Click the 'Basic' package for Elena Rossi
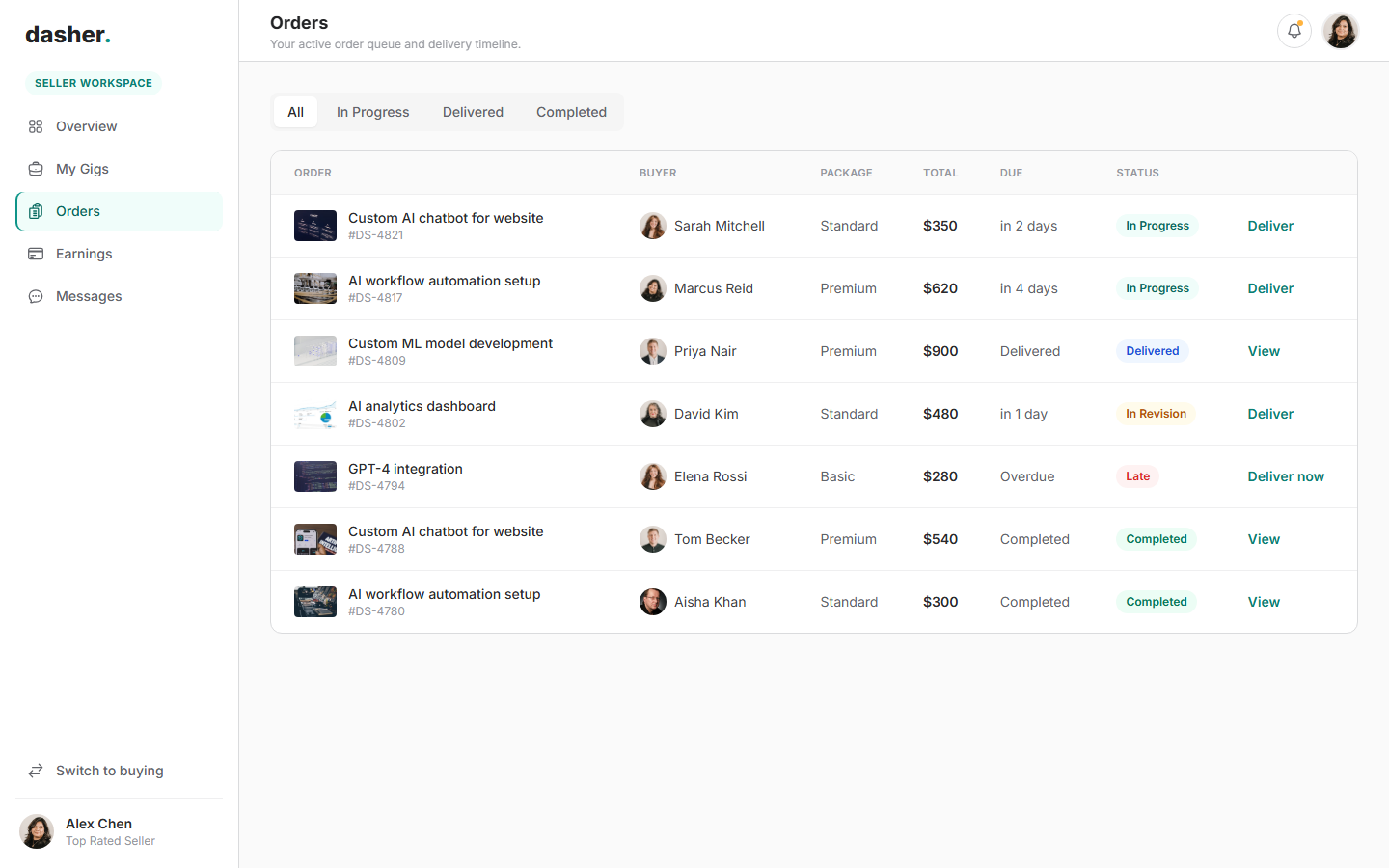Screen dimensions: 1389x868 point(837,476)
